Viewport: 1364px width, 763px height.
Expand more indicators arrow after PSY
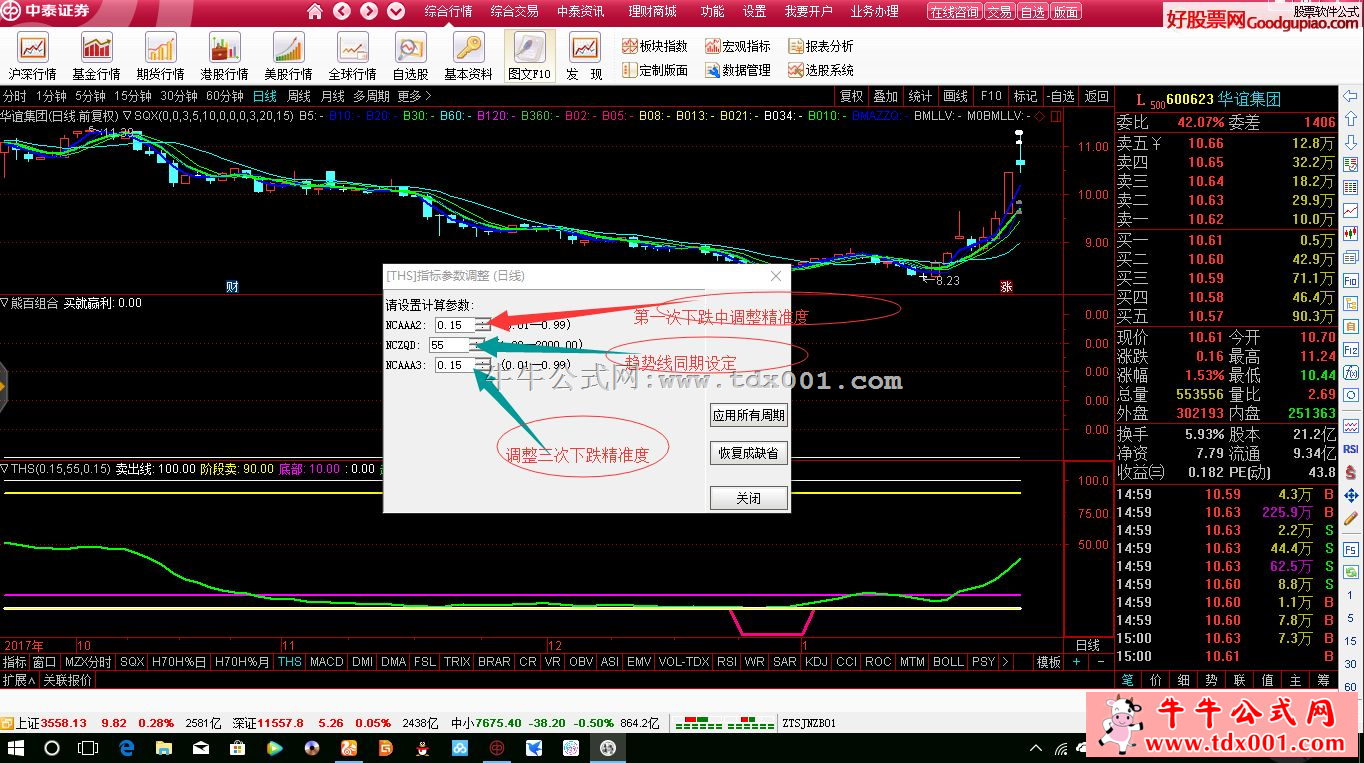pyautogui.click(x=1004, y=662)
